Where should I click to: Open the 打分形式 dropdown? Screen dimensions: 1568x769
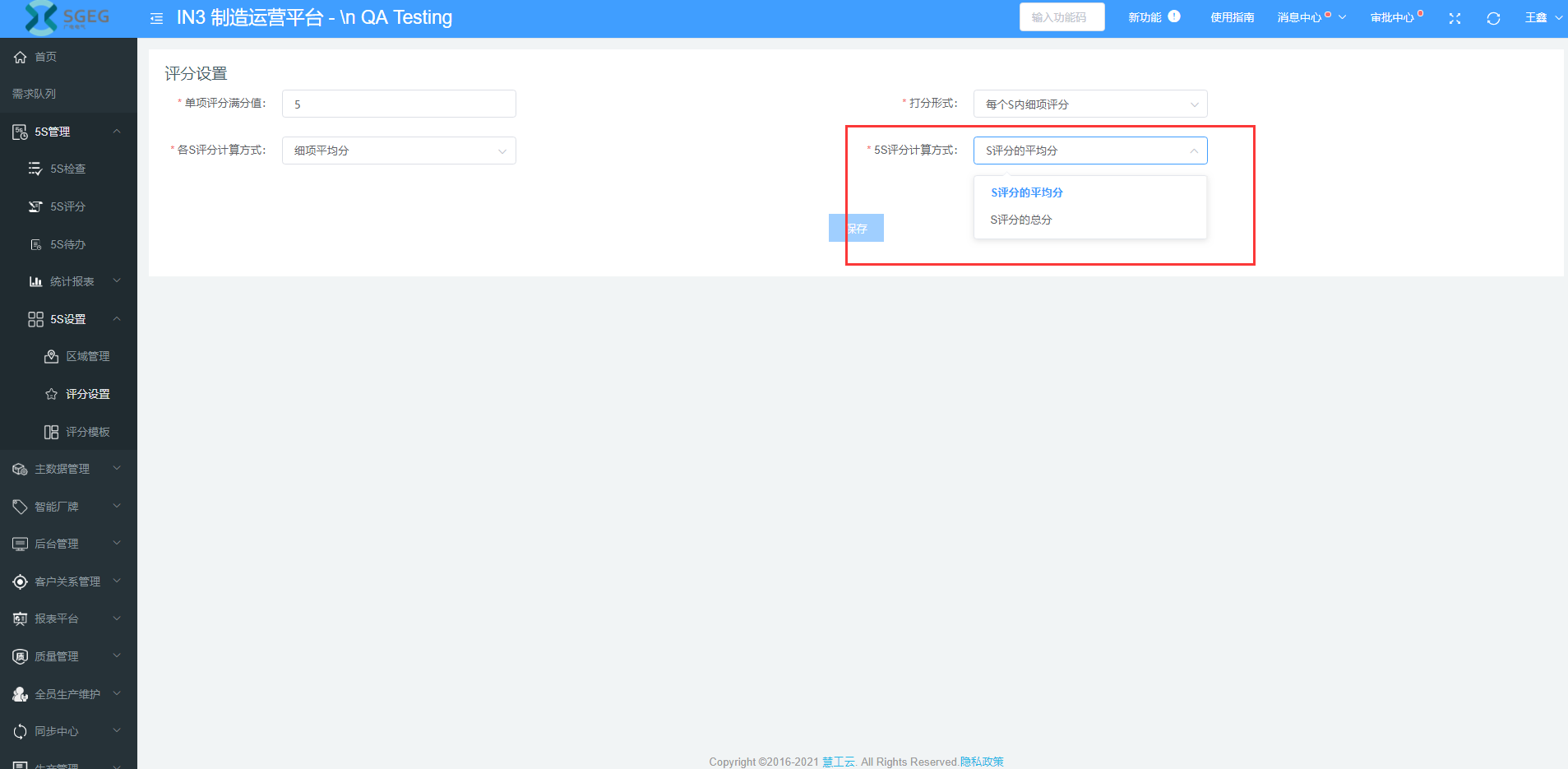1089,104
